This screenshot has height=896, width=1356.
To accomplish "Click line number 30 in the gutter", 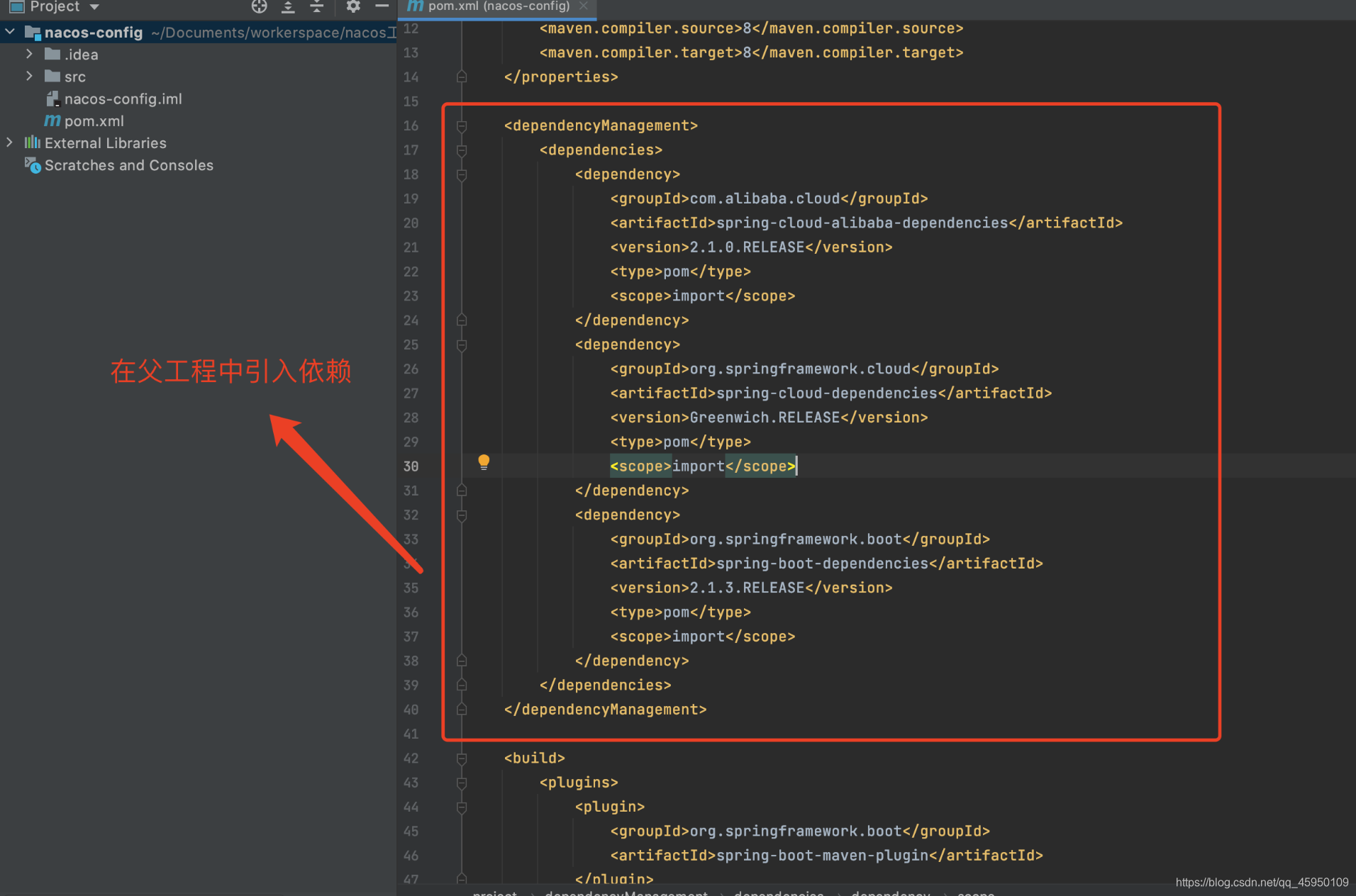I will point(411,466).
